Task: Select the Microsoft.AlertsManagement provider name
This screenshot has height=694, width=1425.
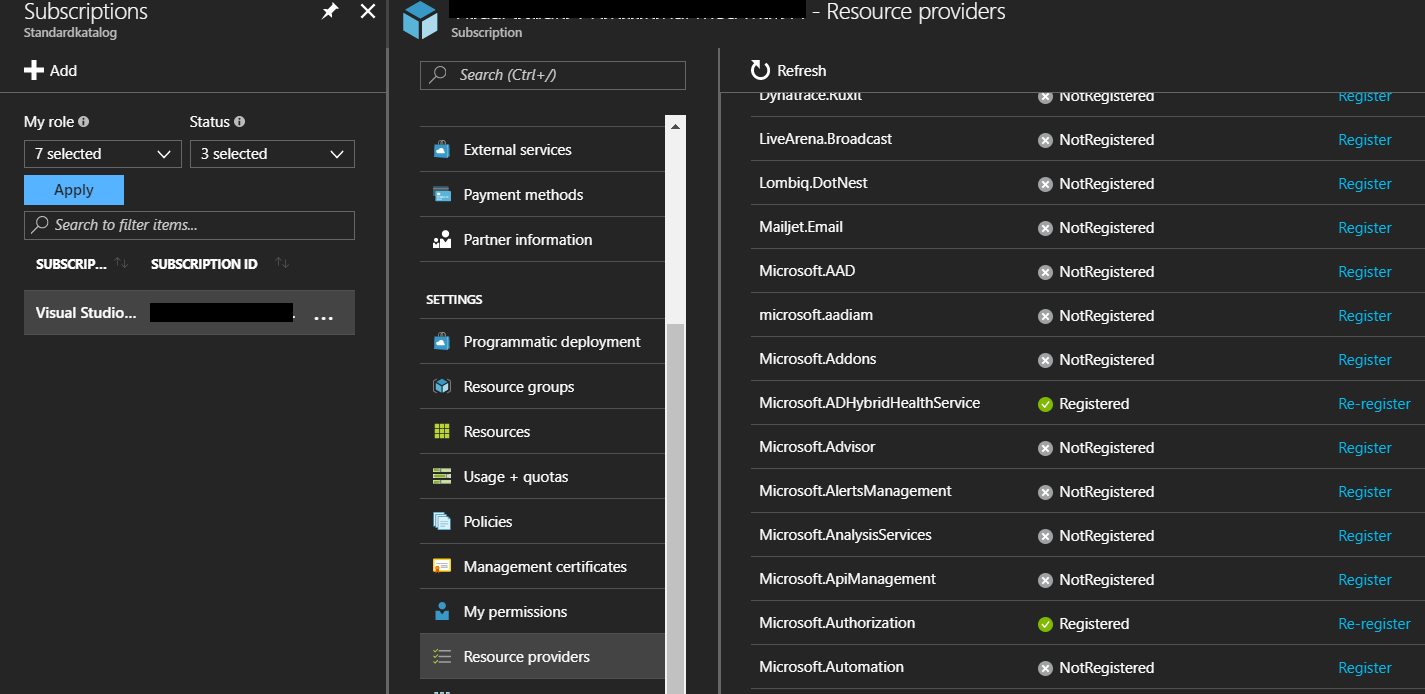Action: [x=855, y=491]
